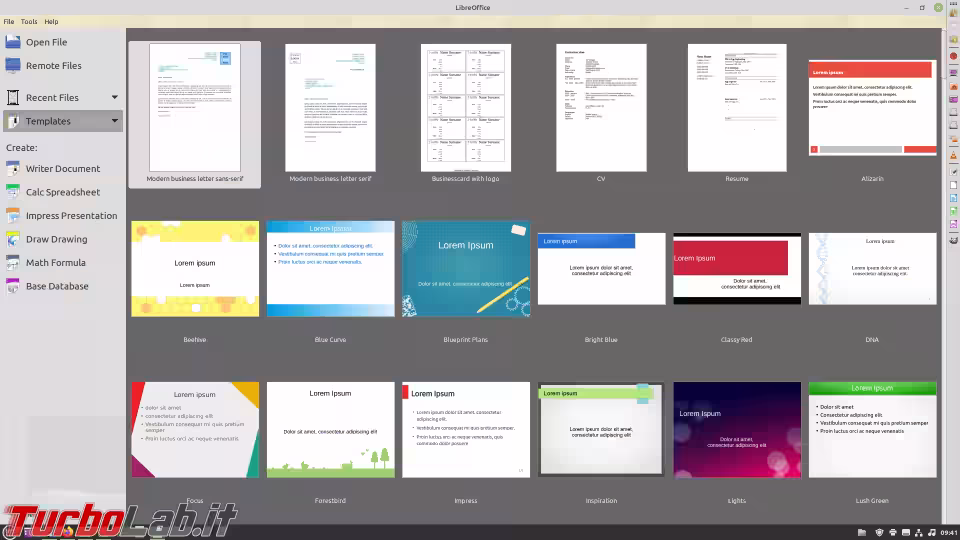
Task: Select the Inspiration template thumbnail
Action: tap(601, 430)
